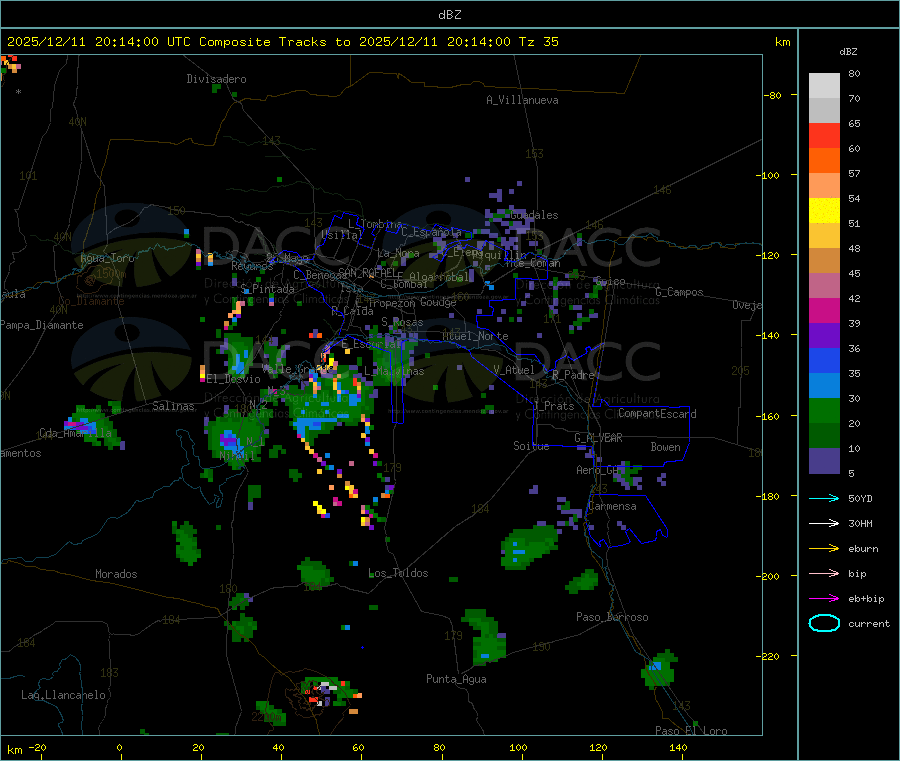Click the 'Atuel_Norte' map label
The image size is (900, 761).
pos(475,336)
